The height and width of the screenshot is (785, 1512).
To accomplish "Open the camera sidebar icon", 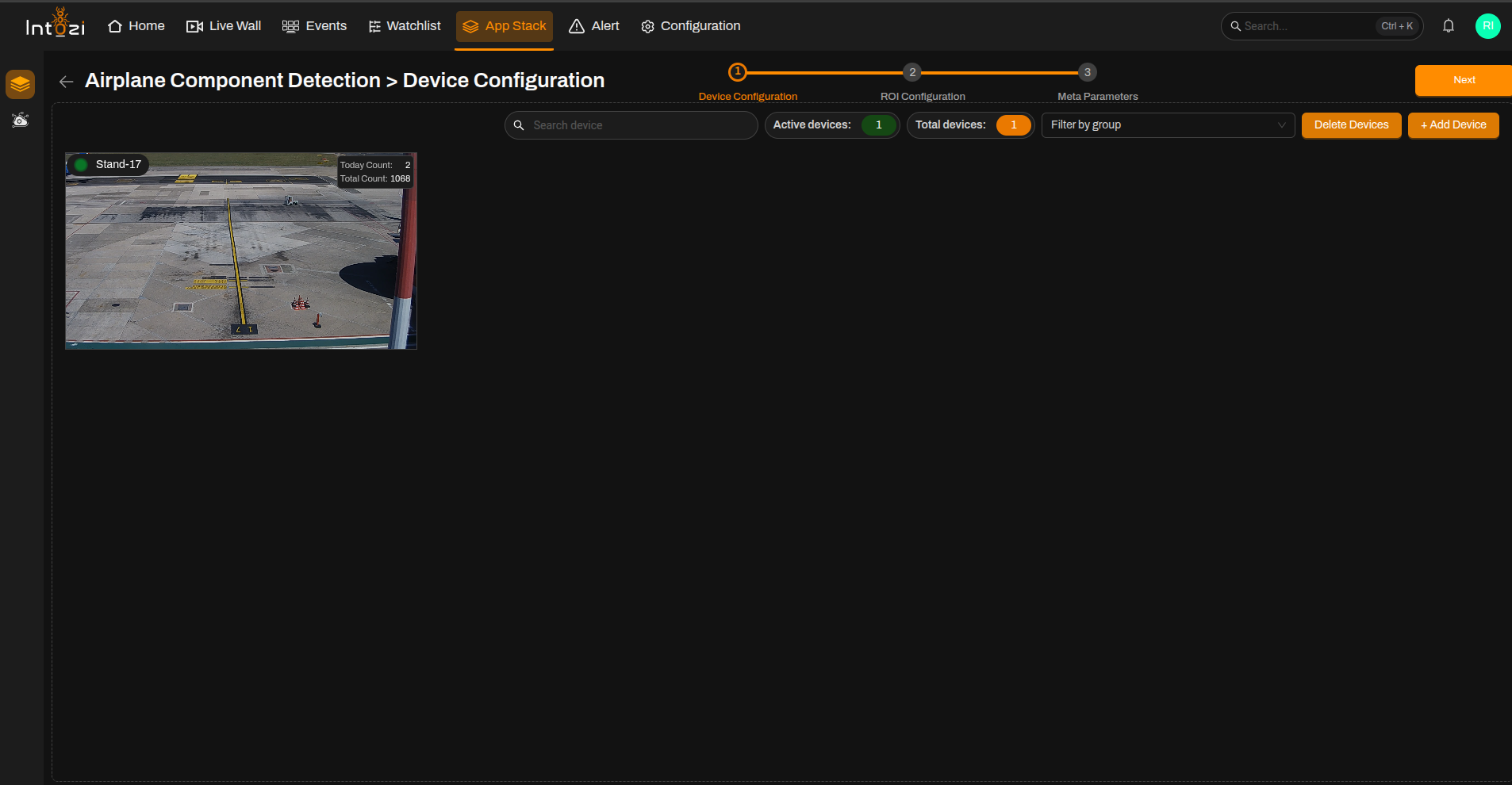I will 21,120.
